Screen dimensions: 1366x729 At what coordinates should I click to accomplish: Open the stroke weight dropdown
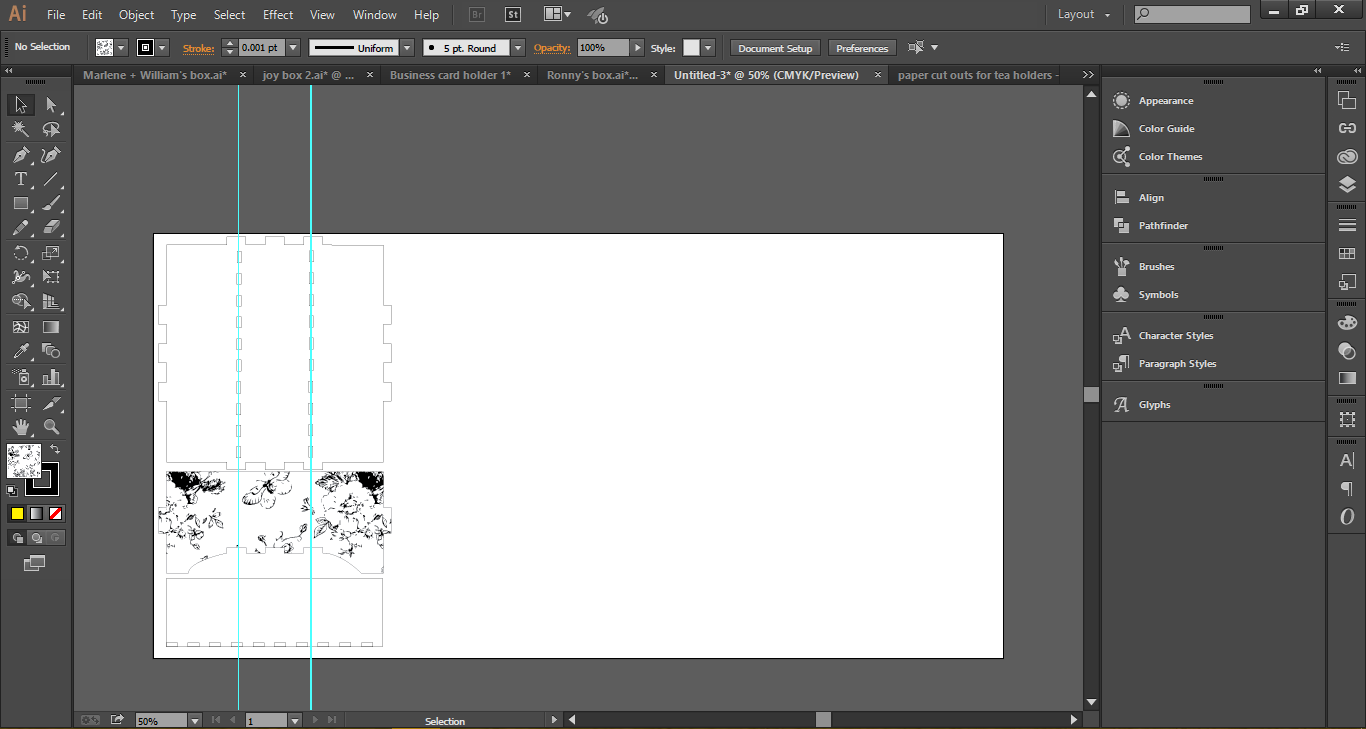click(x=293, y=48)
